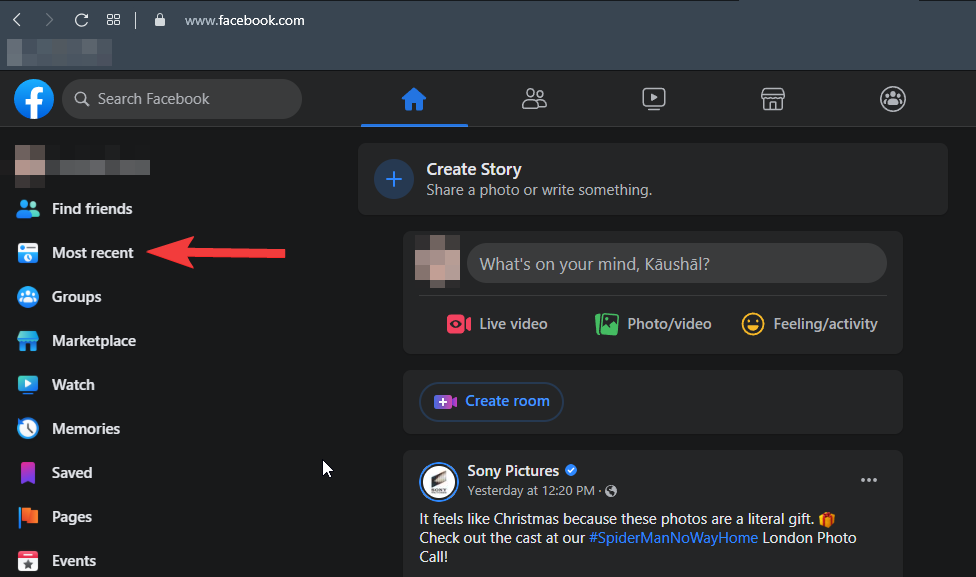Open Saved items in sidebar

72,473
